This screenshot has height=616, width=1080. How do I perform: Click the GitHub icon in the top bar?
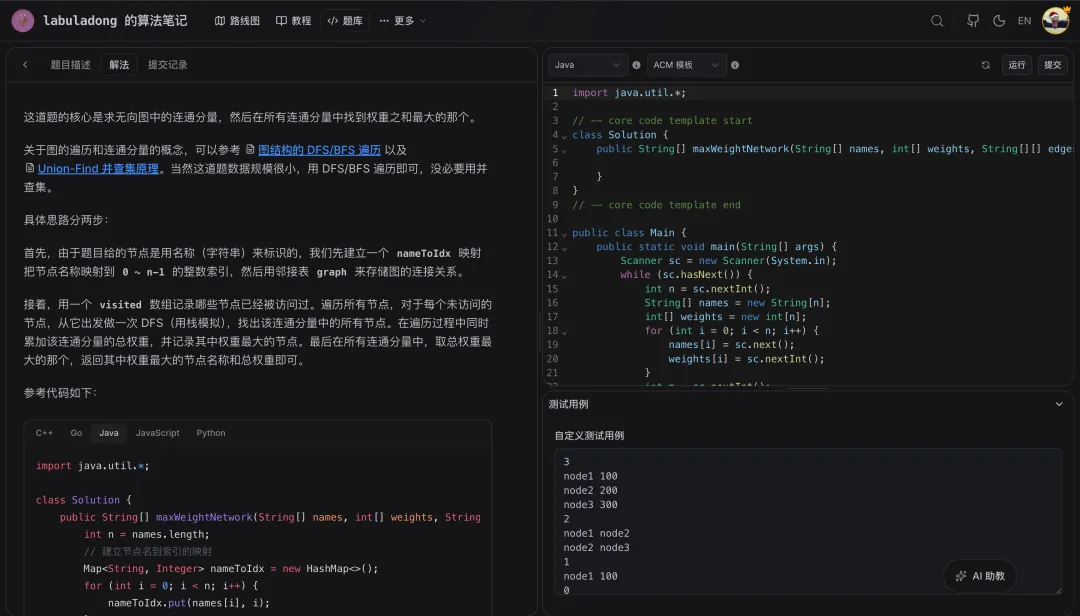pos(972,20)
